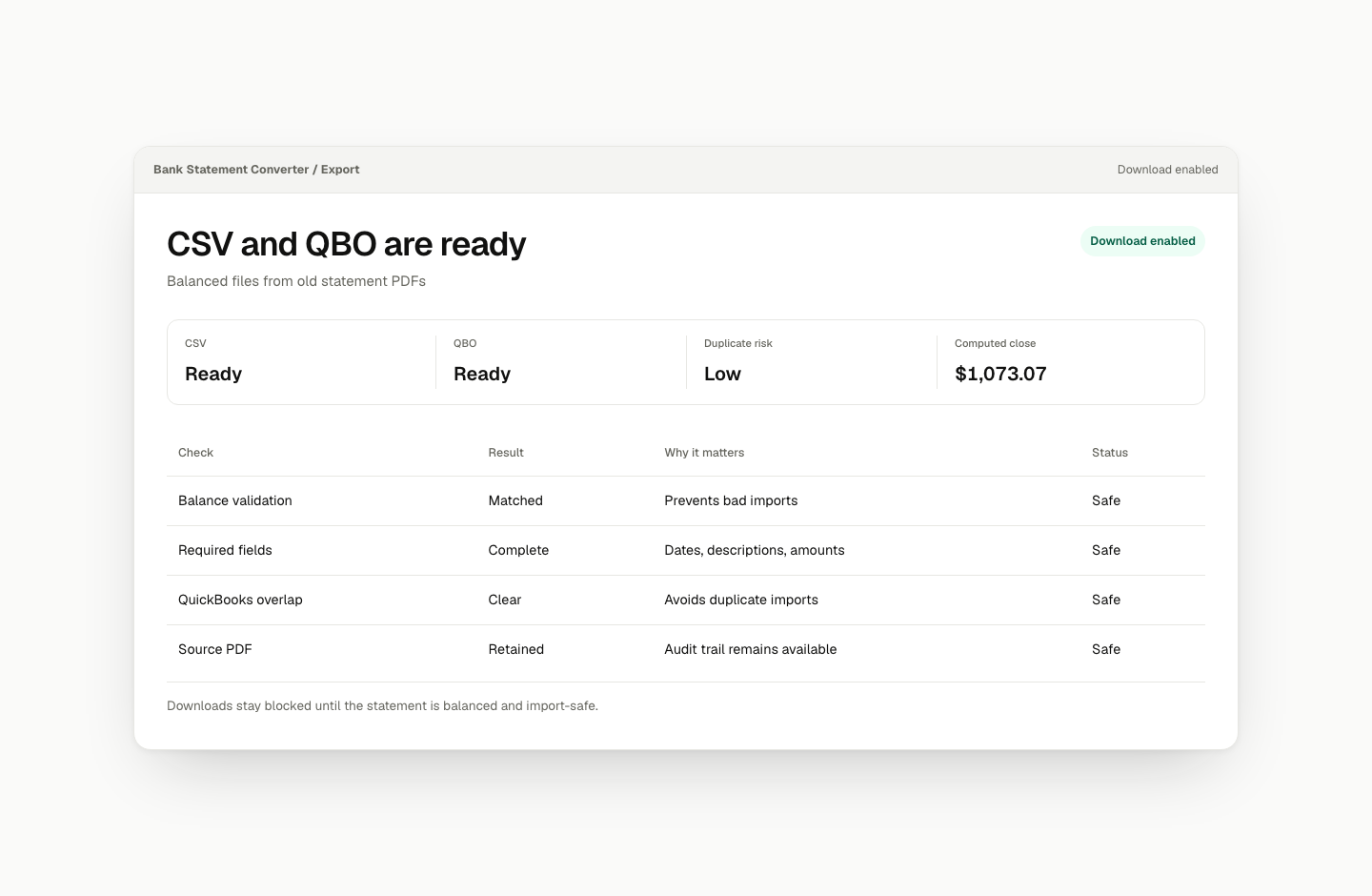Screen dimensions: 1372x896
Task: Click the small "CSV" summary label
Action: [195, 343]
